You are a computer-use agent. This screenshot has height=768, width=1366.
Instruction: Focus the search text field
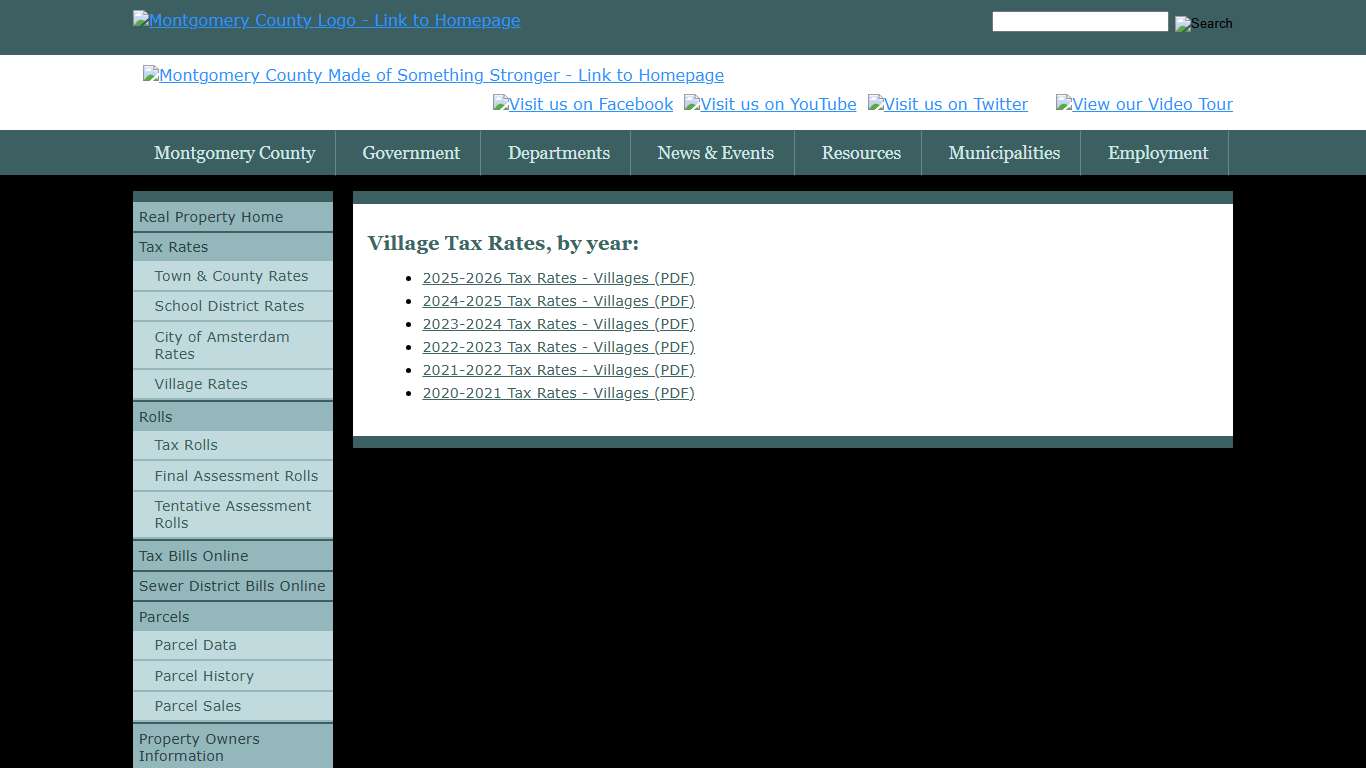click(x=1079, y=22)
